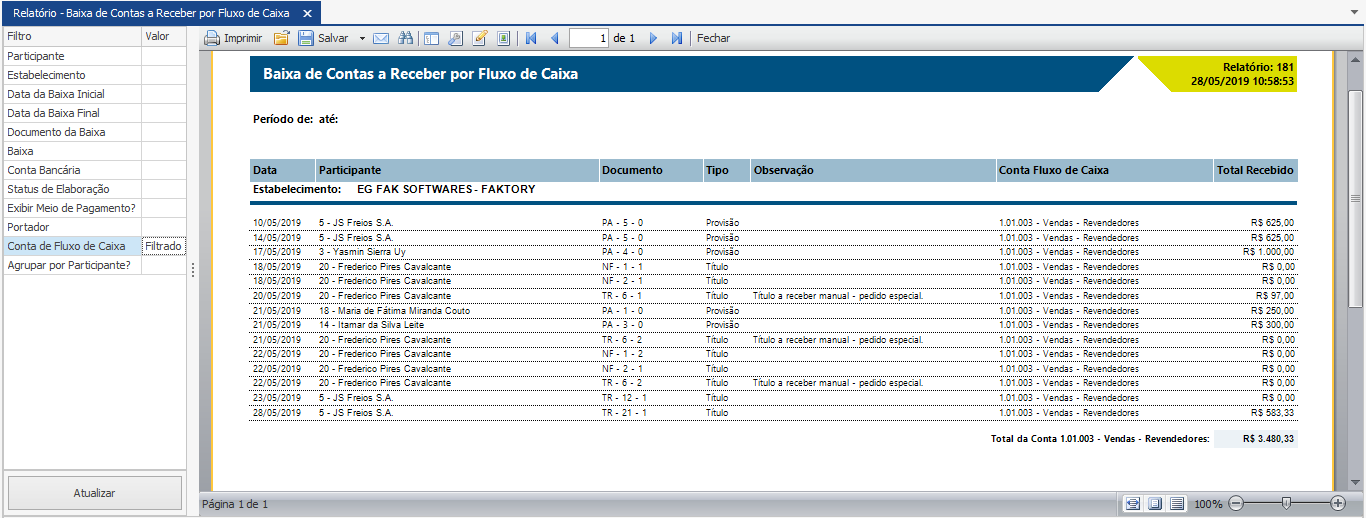The width and height of the screenshot is (1366, 518).
Task: Go to the last page of report
Action: (x=677, y=39)
